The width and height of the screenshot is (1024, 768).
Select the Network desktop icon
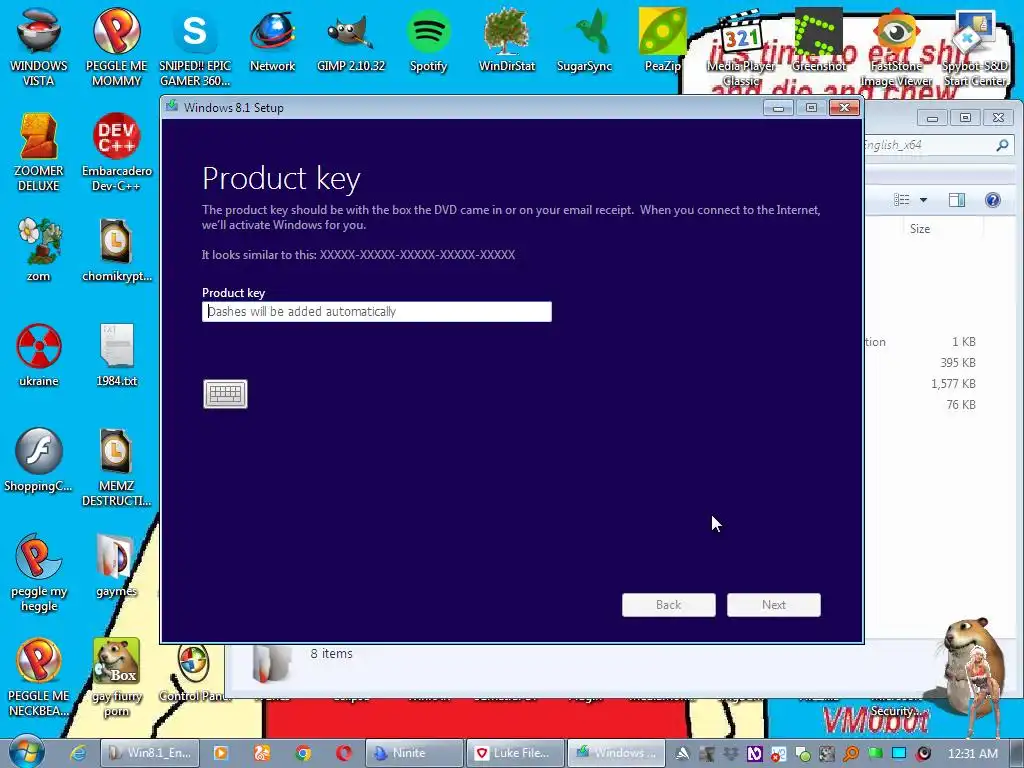point(272,40)
